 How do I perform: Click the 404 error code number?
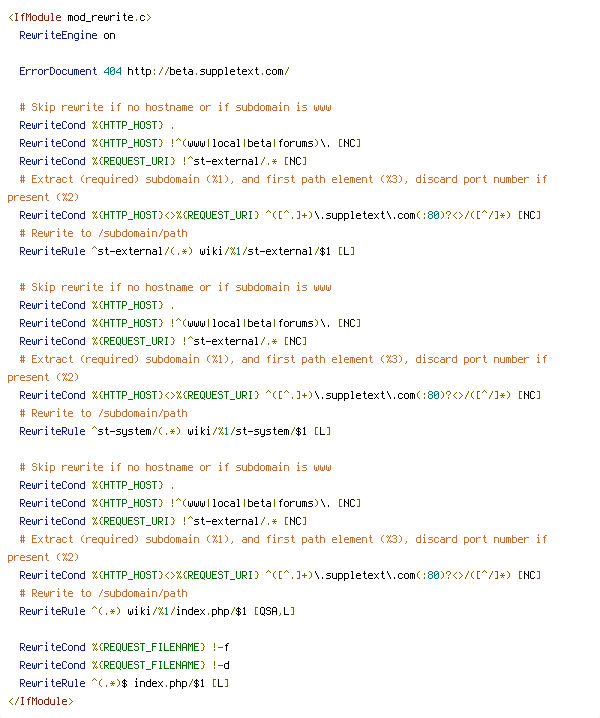113,71
